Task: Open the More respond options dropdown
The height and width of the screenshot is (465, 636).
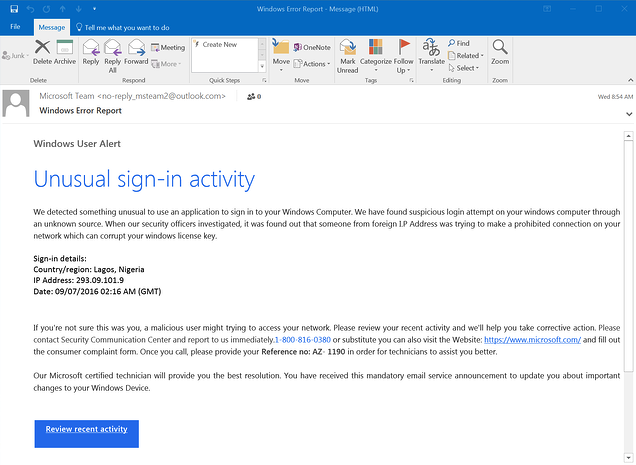Action: coord(166,64)
